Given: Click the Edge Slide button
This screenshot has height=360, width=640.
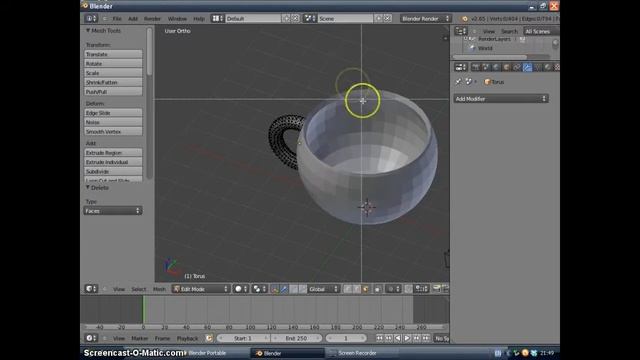Looking at the screenshot, I should (113, 113).
